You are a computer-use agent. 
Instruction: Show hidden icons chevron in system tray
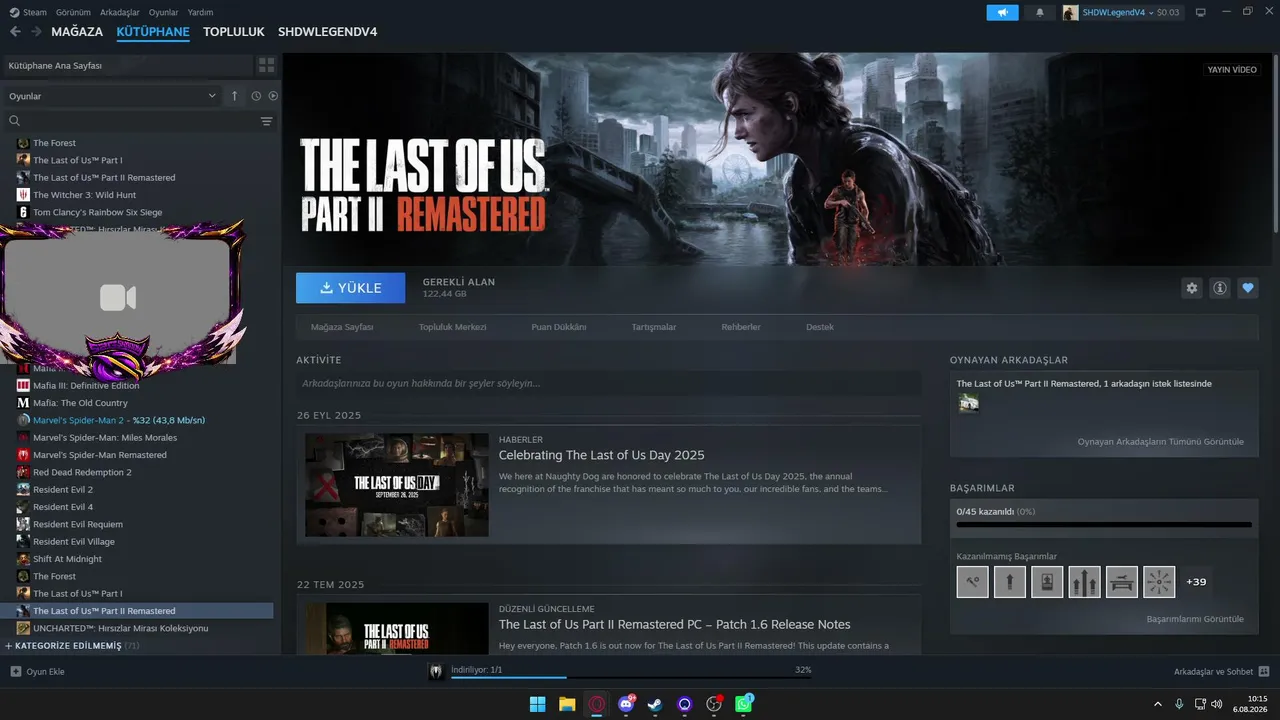click(x=1158, y=704)
